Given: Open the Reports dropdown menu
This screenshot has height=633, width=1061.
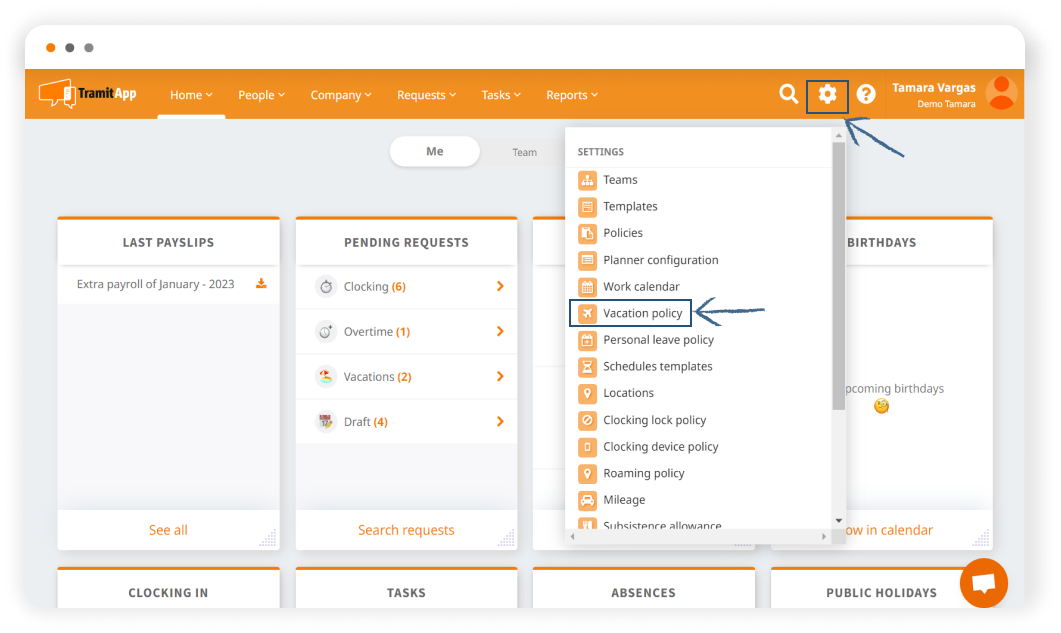Looking at the screenshot, I should coord(572,95).
